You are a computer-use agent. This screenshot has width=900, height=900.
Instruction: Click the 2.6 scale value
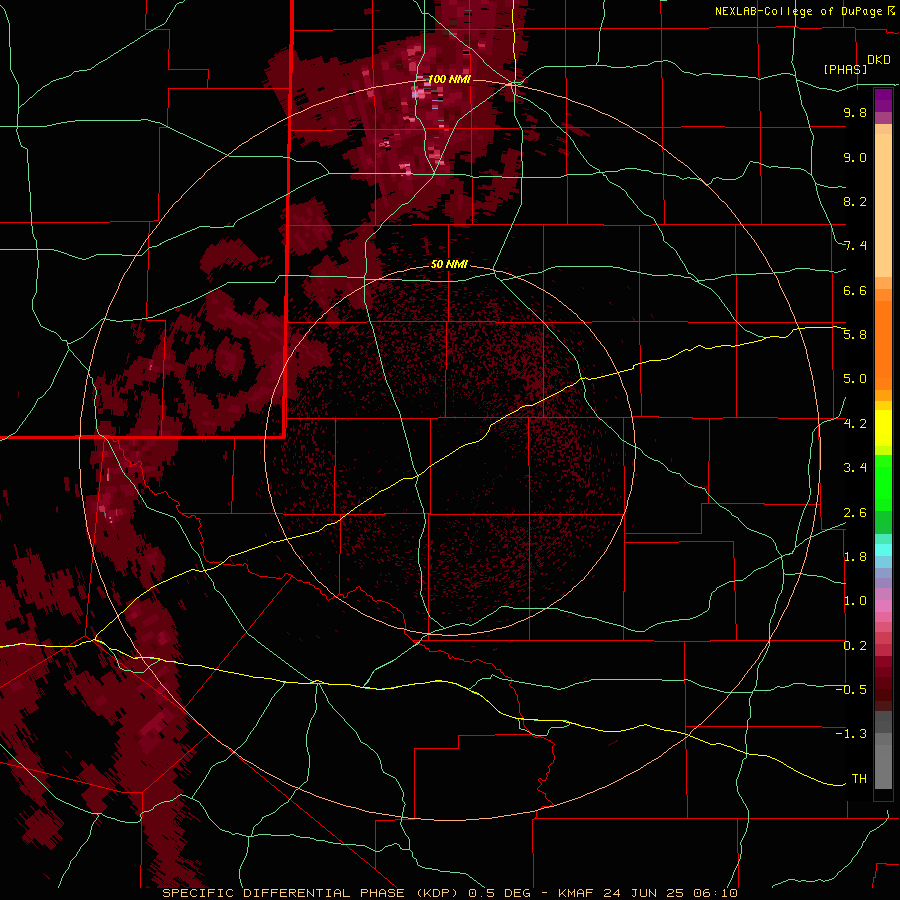[855, 513]
